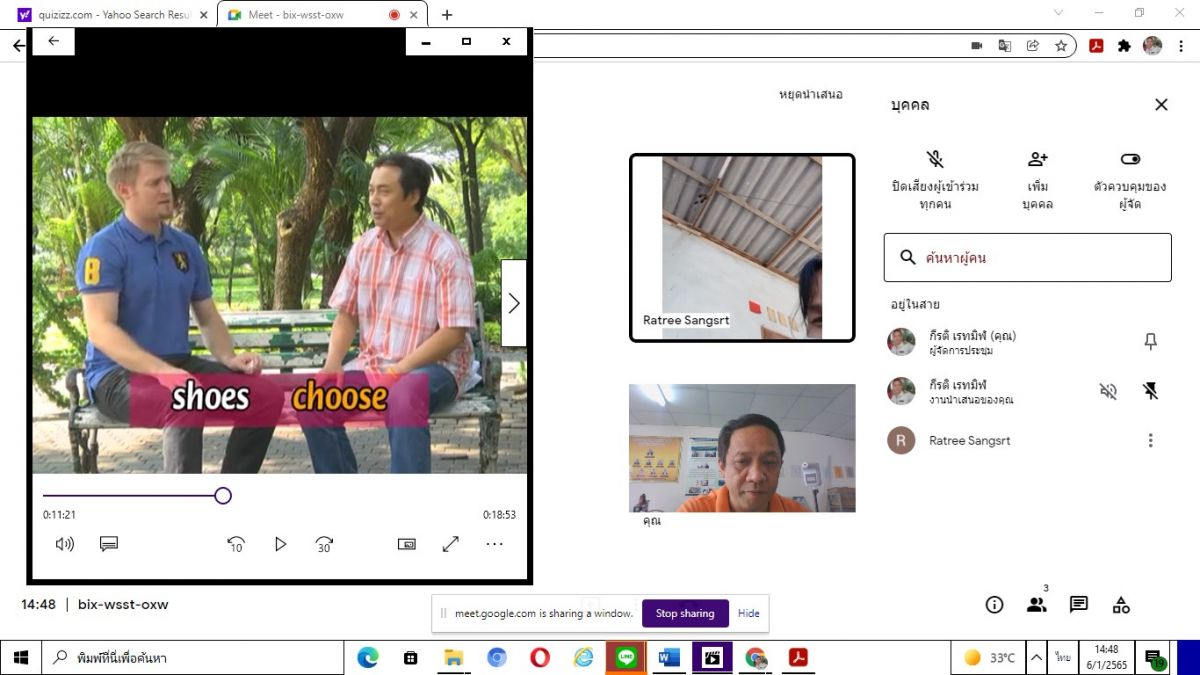The width and height of the screenshot is (1200, 675).
Task: Hide the sharing notification bar
Action: (749, 613)
